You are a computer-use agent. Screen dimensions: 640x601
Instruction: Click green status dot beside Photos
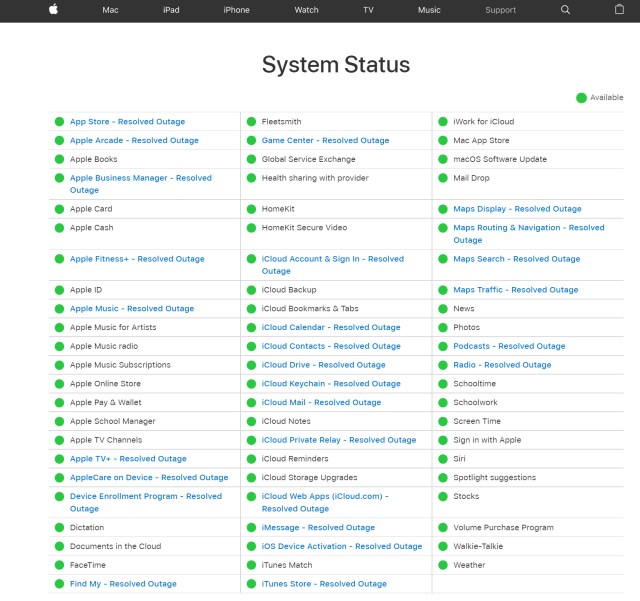tap(443, 327)
